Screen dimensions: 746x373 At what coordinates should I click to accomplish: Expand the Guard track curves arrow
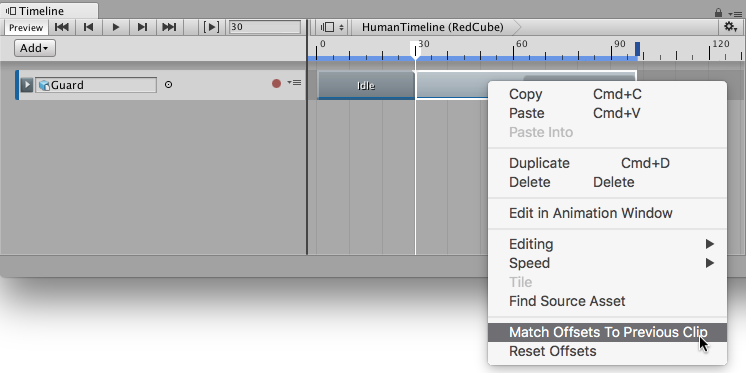(x=27, y=85)
